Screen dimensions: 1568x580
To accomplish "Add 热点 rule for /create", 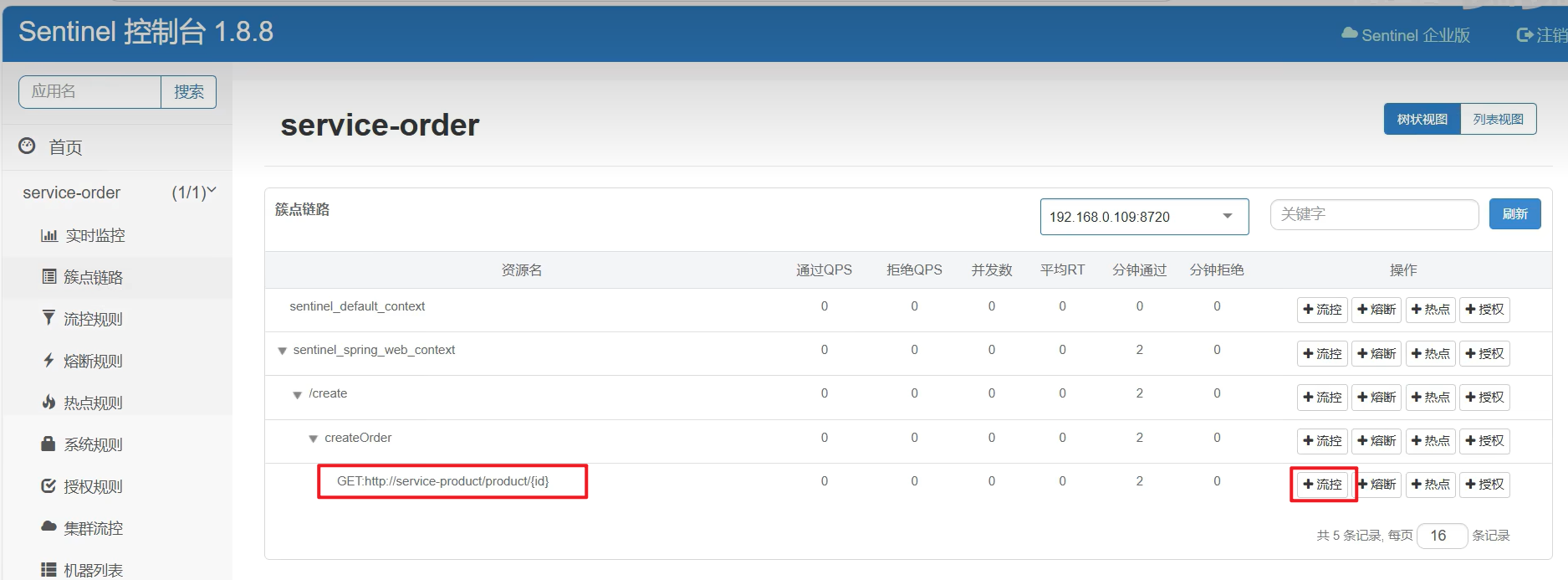I will point(1430,397).
